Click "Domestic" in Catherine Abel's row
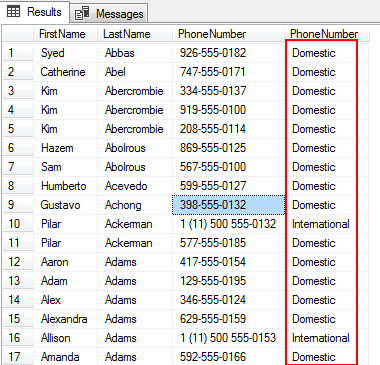The height and width of the screenshot is (365, 380). (x=327, y=72)
